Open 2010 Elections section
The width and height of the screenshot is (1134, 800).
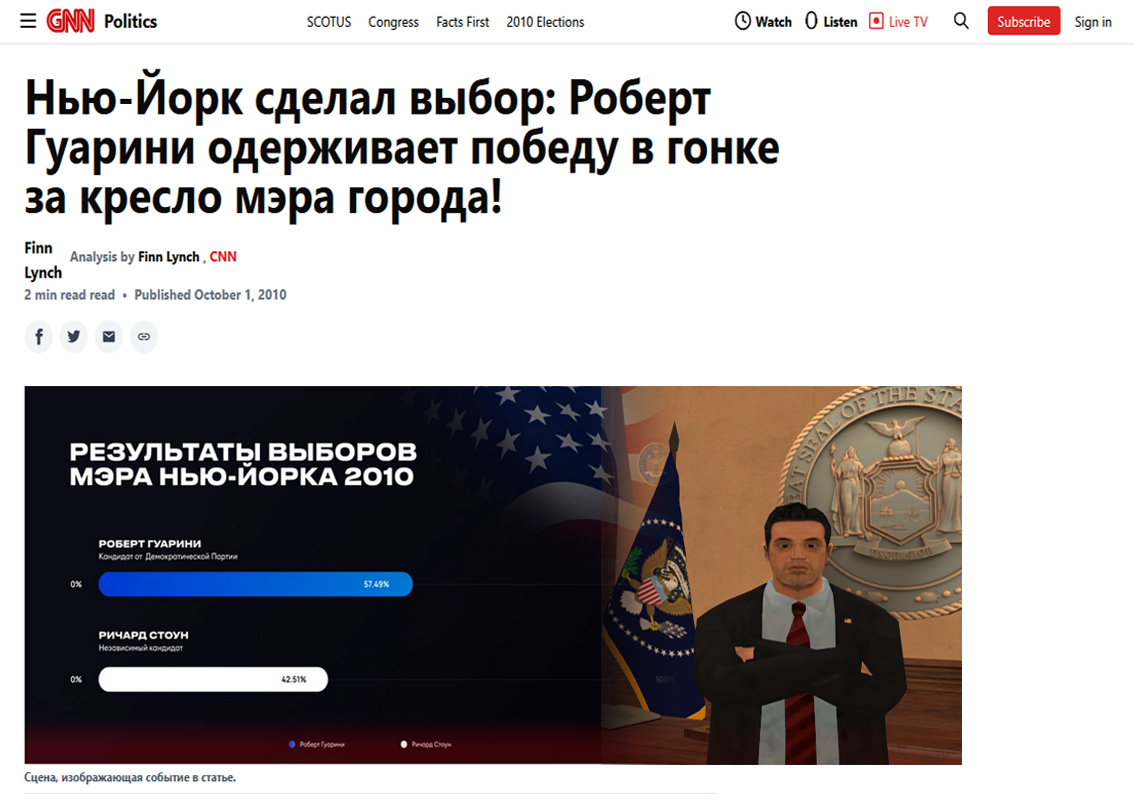click(x=545, y=22)
